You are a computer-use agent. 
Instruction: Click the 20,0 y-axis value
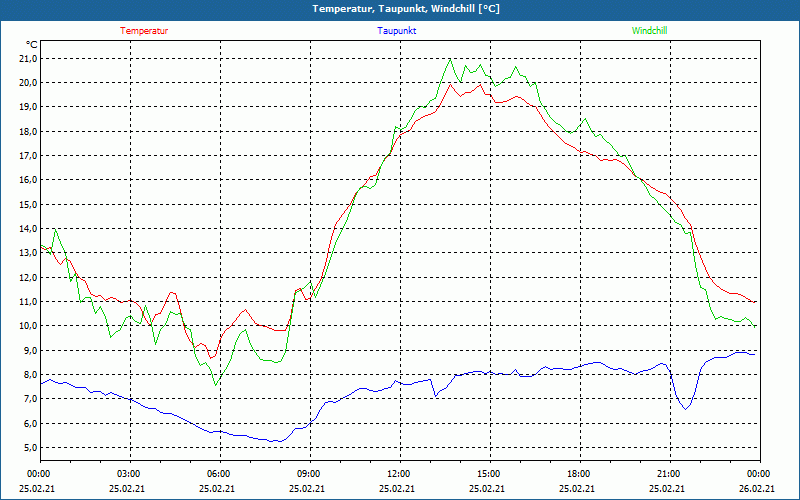click(x=29, y=83)
